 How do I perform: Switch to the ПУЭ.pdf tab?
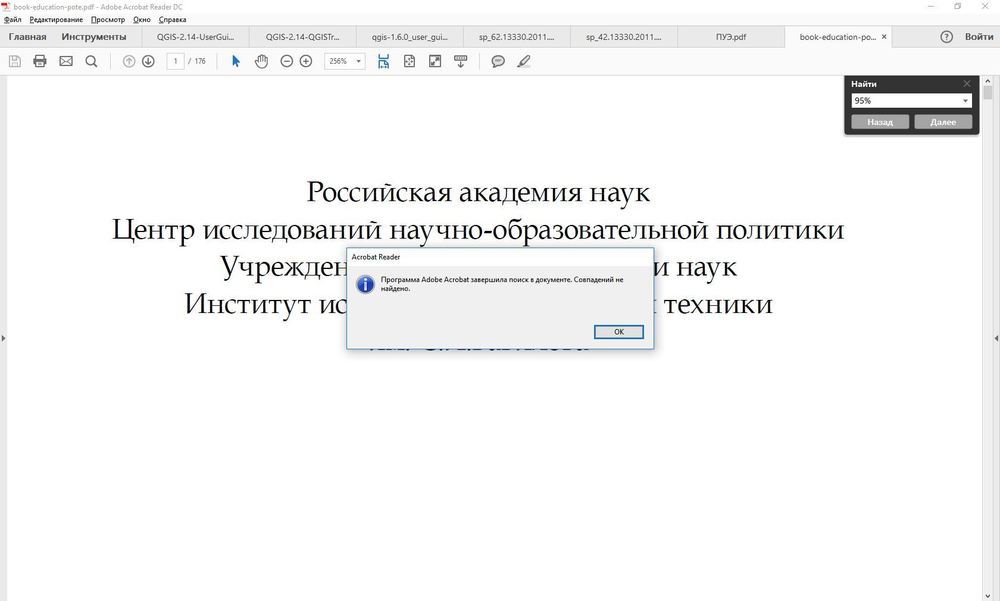732,37
